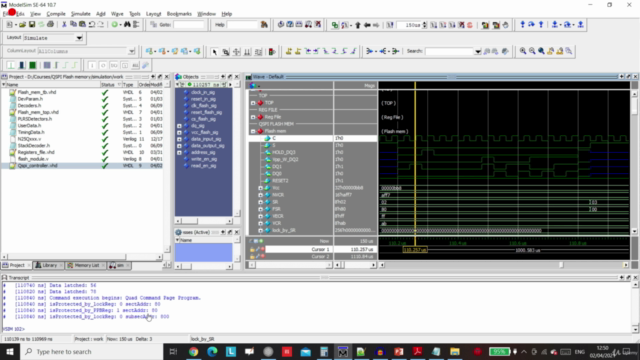Click the lock icon for Cursor 2
Screen dimensions: 640x360
click(x=252, y=257)
